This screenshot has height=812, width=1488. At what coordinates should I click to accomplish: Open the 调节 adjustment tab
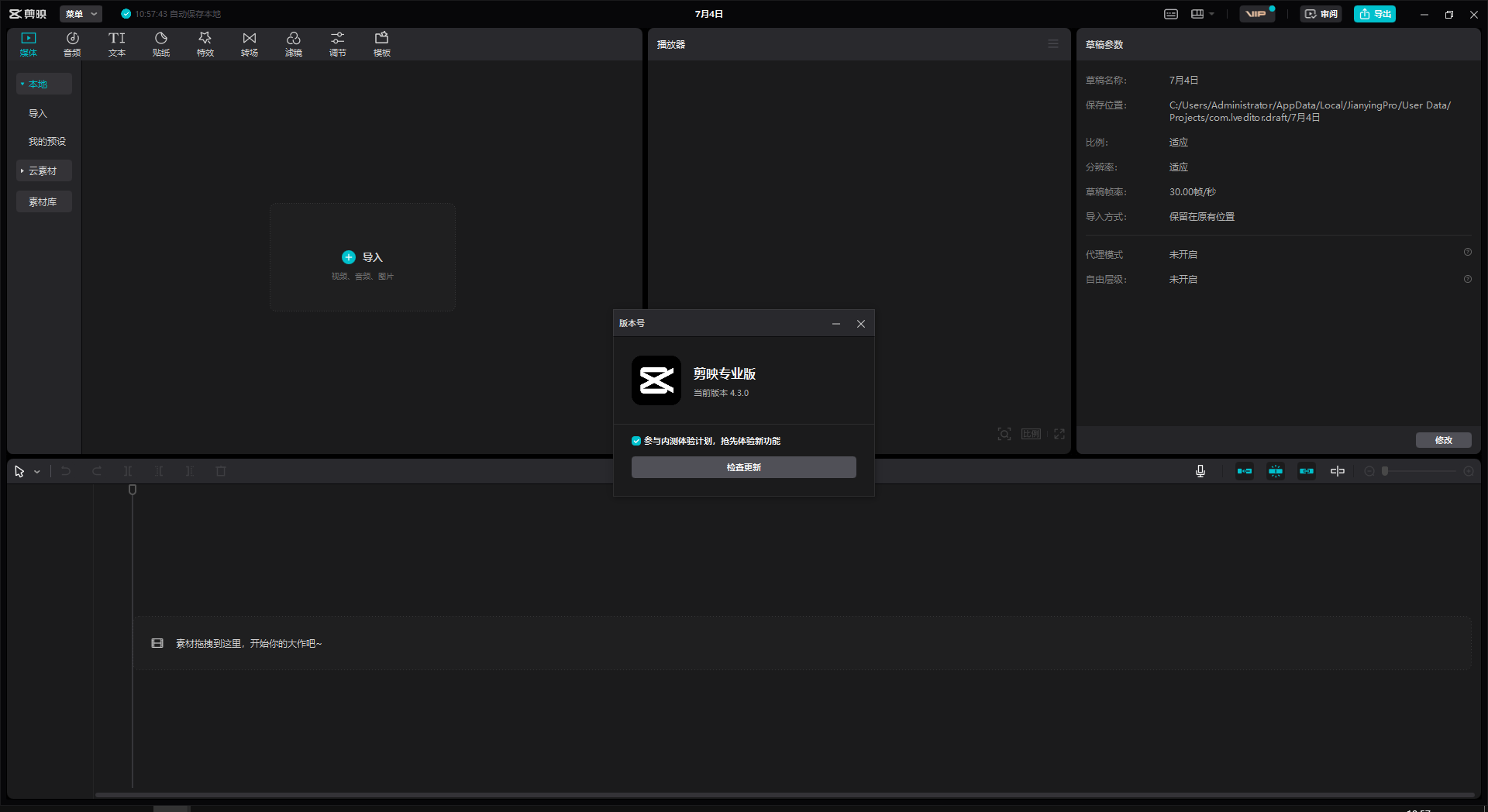click(338, 44)
